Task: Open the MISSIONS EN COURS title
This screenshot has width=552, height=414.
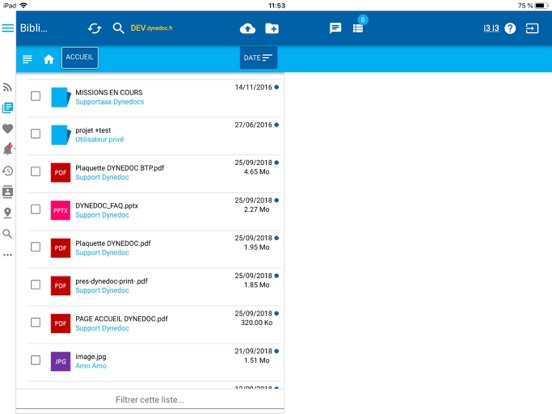Action: [x=109, y=92]
